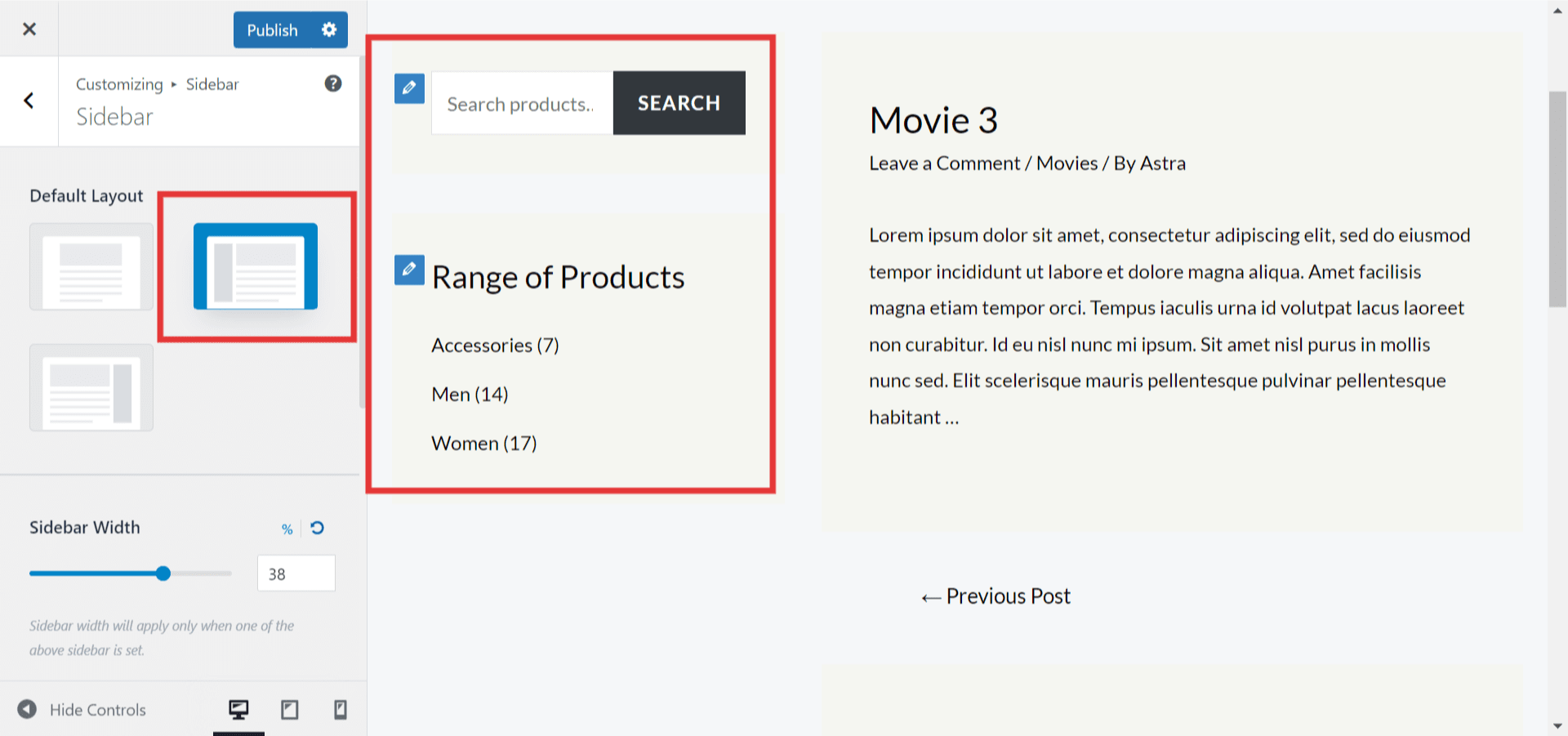Open the Movies category link
Image resolution: width=1568 pixels, height=736 pixels.
[1067, 163]
